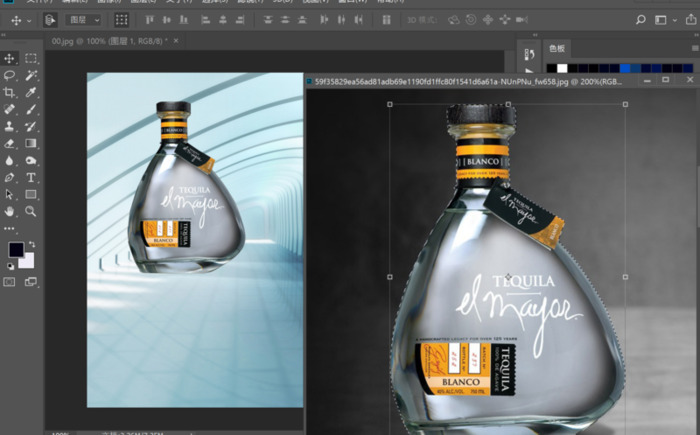The width and height of the screenshot is (700, 435).
Task: Select the Eyedropper tool
Action: point(32,93)
